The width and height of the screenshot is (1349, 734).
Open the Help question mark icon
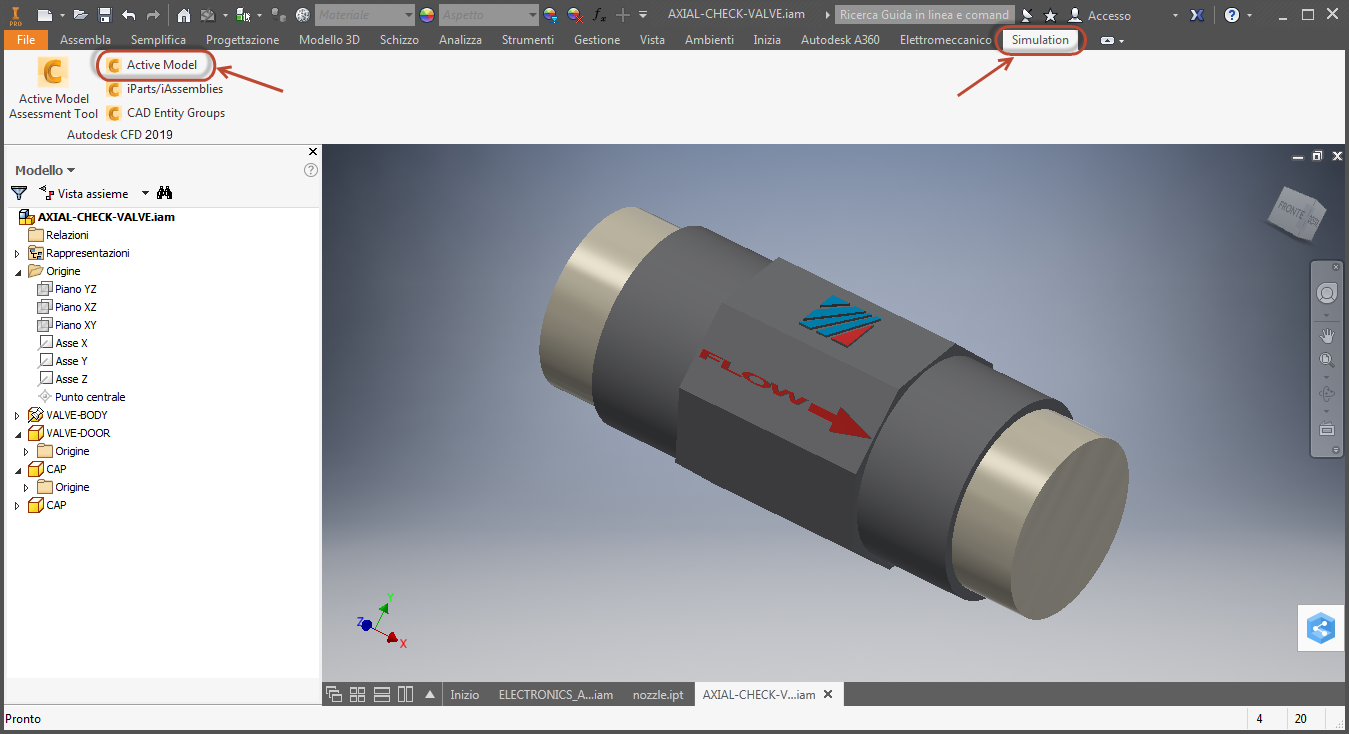click(x=1232, y=15)
